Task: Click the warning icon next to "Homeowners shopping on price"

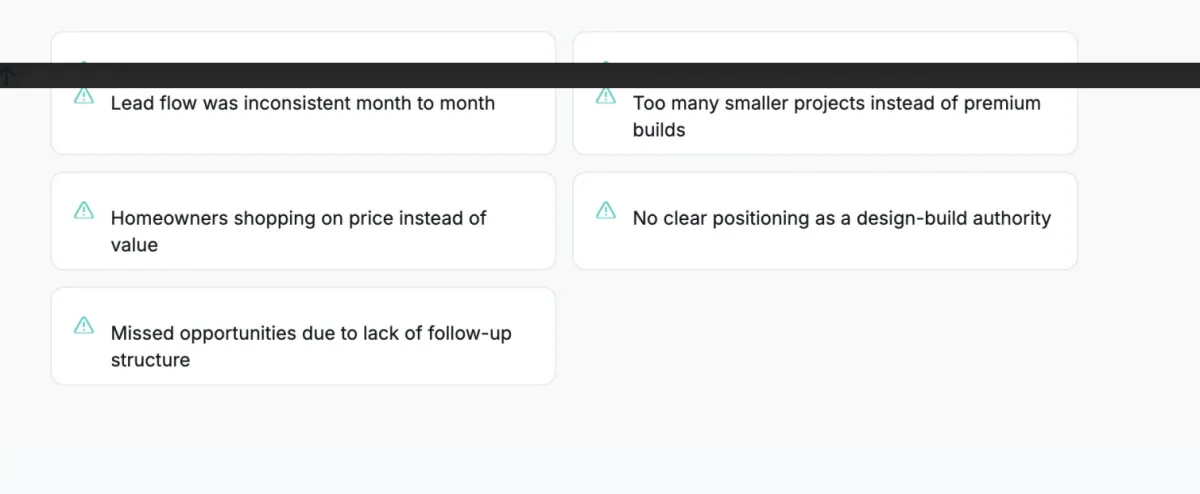Action: [x=84, y=210]
